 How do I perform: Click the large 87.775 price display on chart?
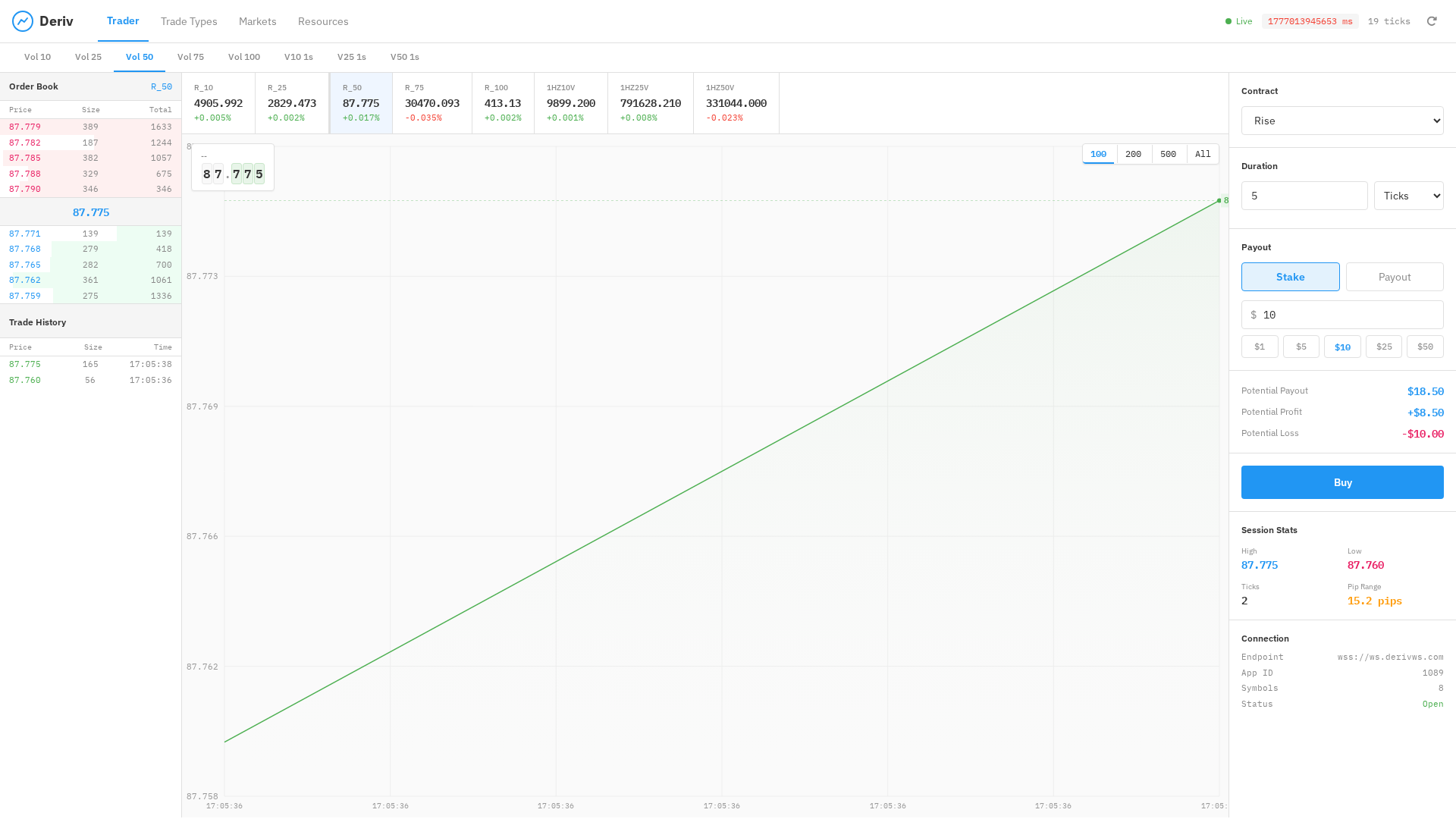(x=233, y=174)
